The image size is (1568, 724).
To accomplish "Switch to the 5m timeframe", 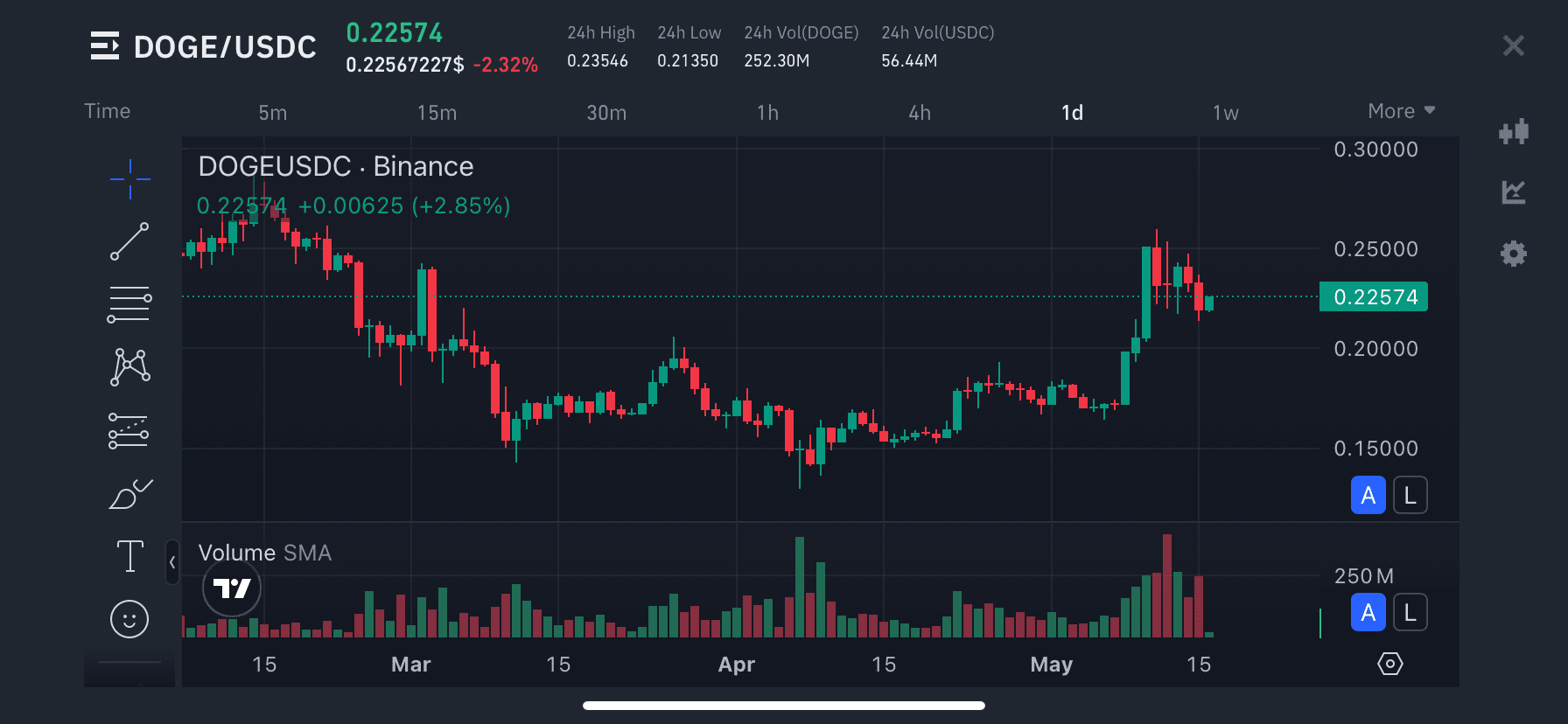I will [272, 113].
